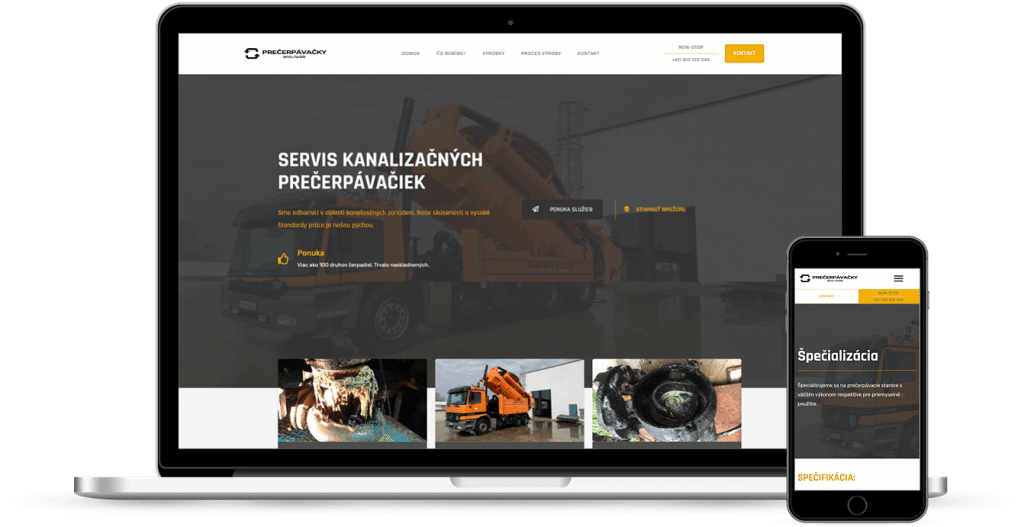
Task: Tap the Kontakt button on the phone screen
Action: [826, 296]
